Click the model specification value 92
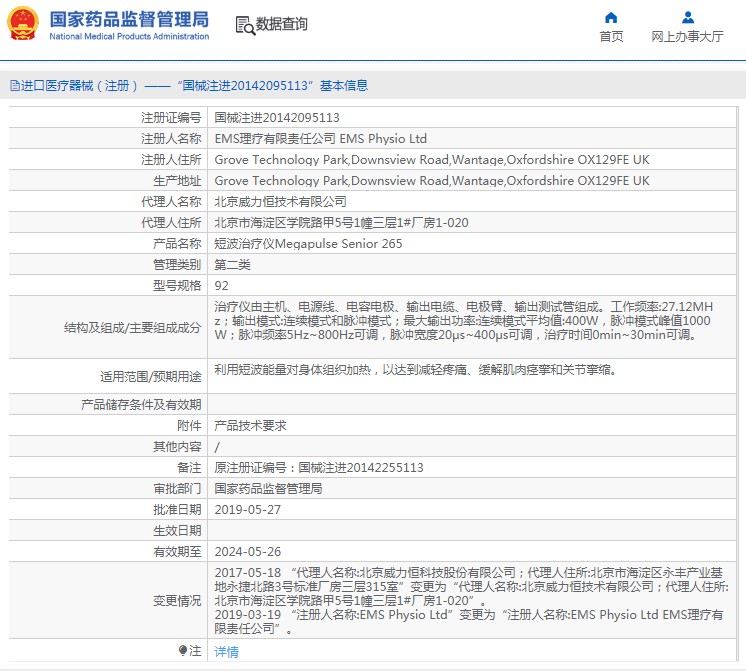The height and width of the screenshot is (671, 746). (221, 285)
